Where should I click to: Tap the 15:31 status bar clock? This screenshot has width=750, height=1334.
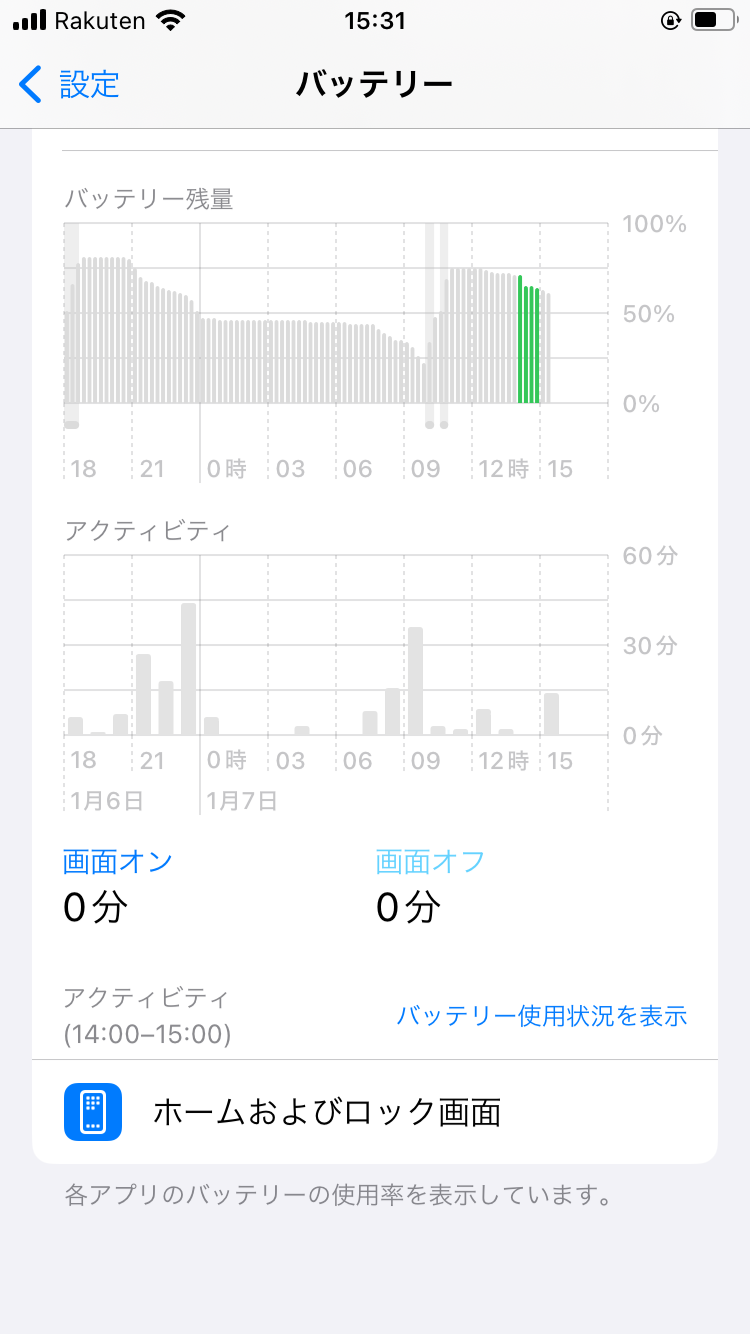[375, 20]
